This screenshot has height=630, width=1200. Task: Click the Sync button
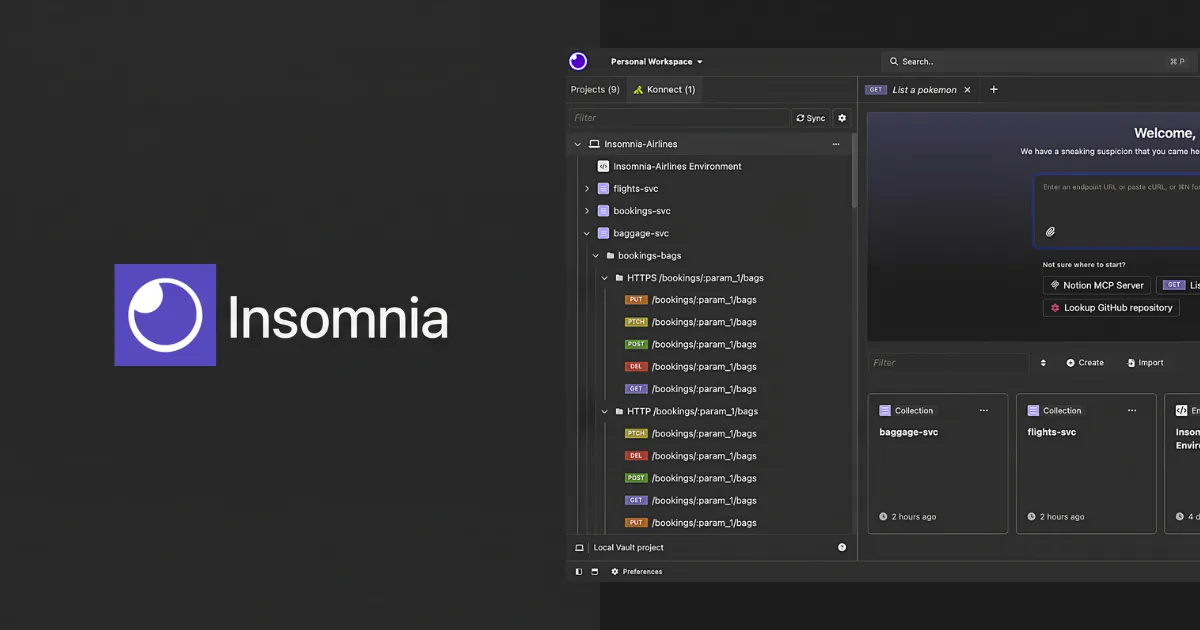click(x=811, y=118)
